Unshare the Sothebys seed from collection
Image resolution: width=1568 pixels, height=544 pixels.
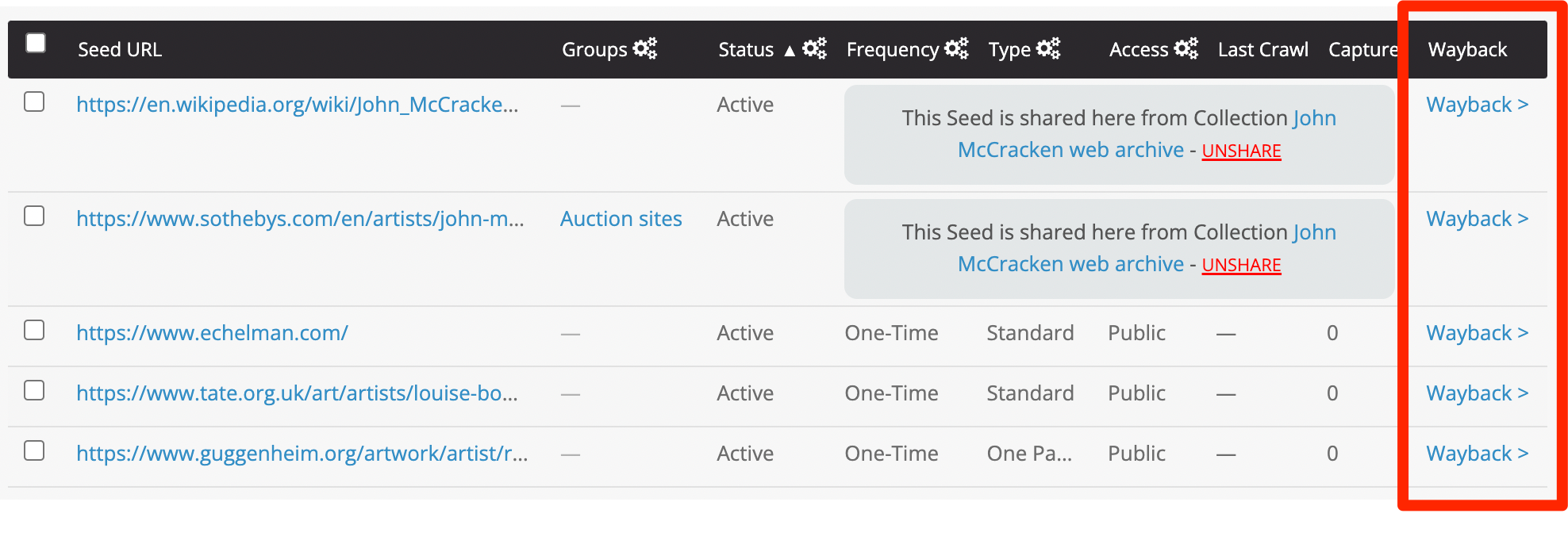[1241, 265]
